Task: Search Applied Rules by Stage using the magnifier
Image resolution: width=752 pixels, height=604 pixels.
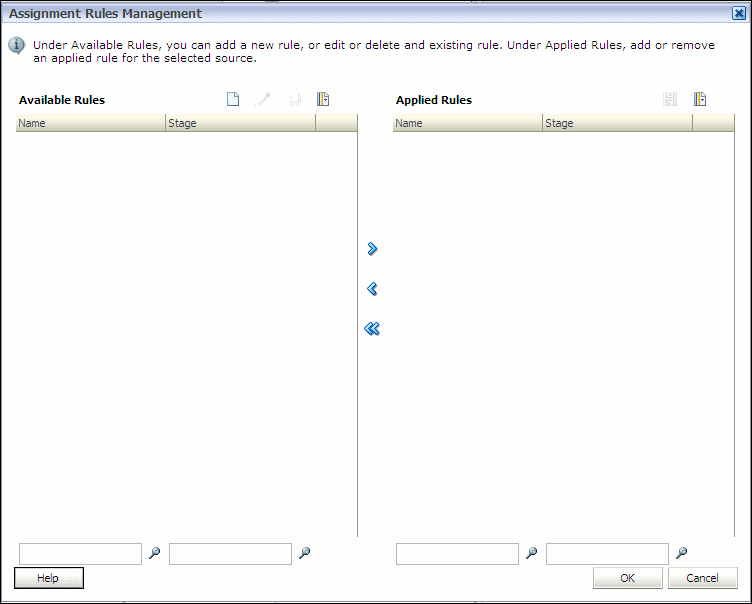Action: coord(682,553)
